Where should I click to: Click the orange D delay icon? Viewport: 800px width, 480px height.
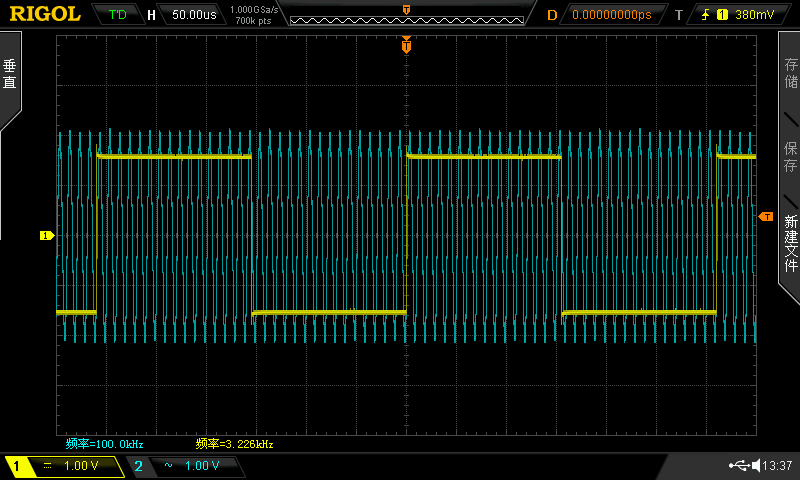coord(552,15)
